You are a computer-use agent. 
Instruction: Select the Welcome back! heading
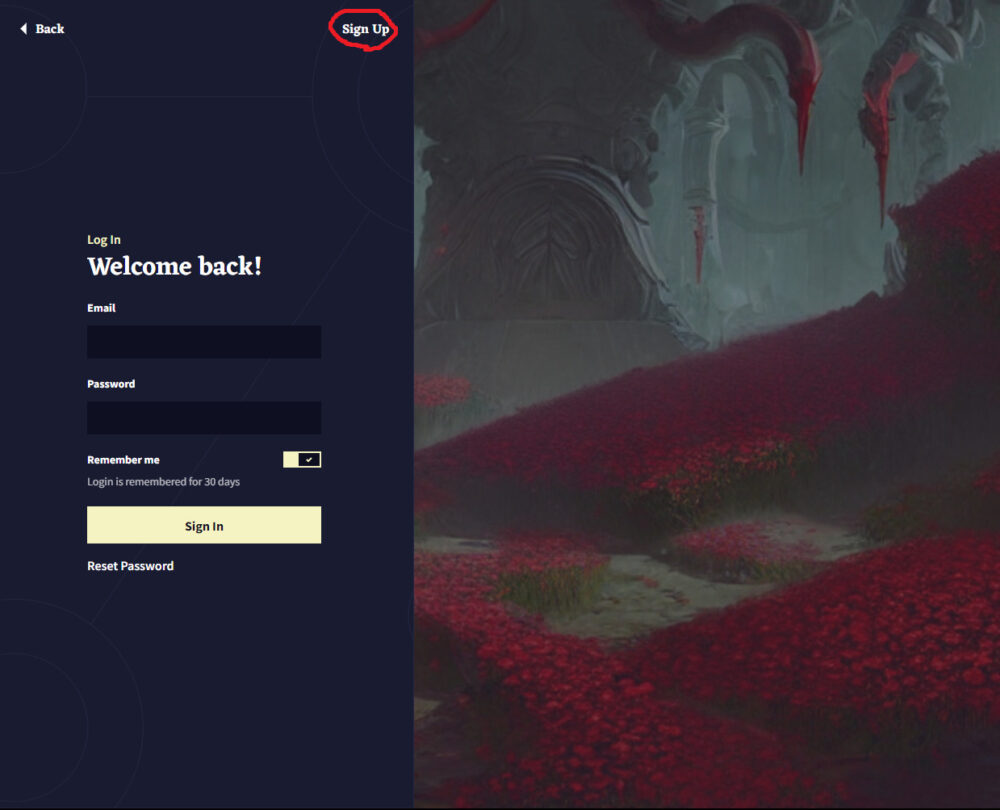click(x=175, y=267)
